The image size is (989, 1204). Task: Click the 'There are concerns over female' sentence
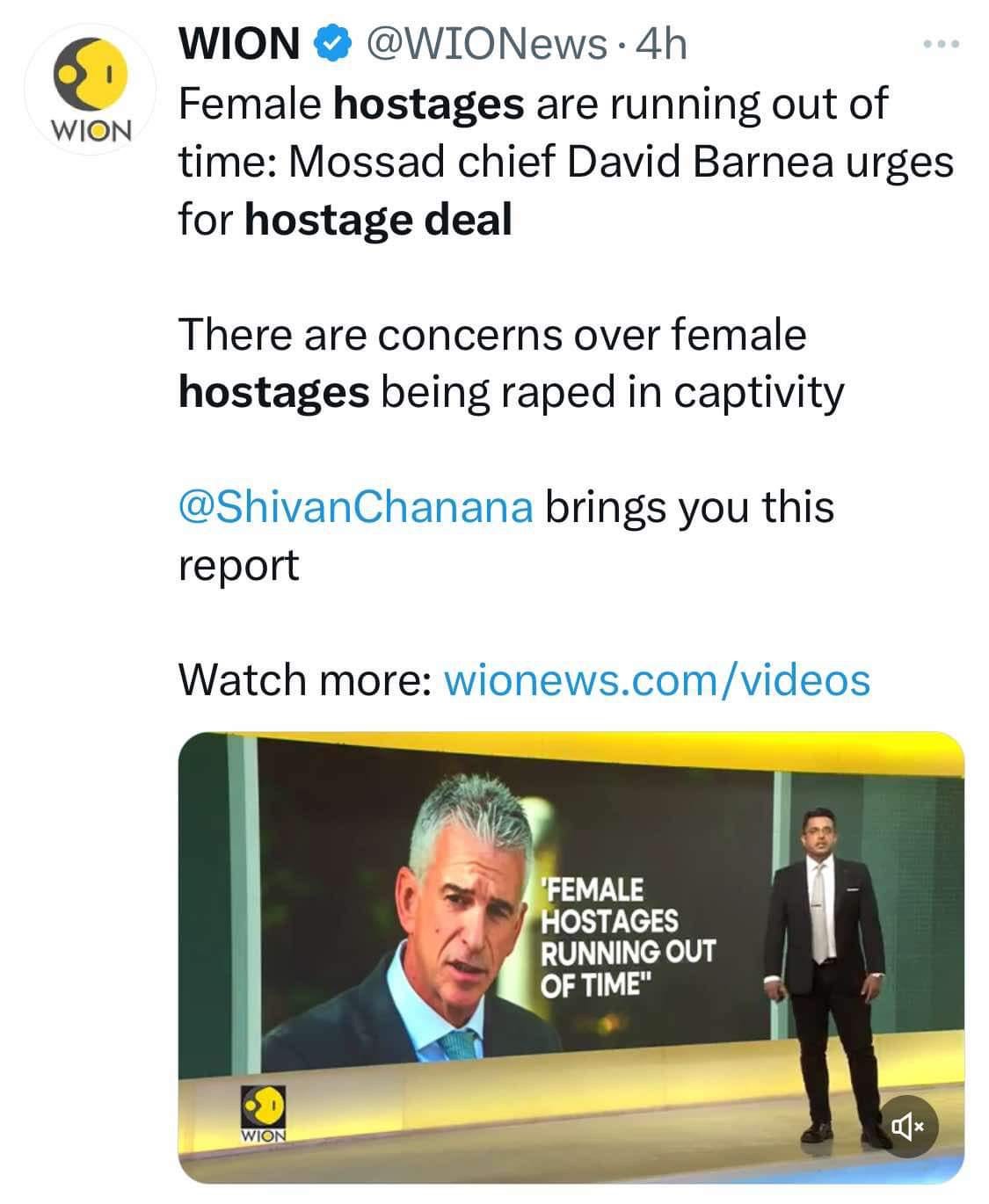pos(492,335)
